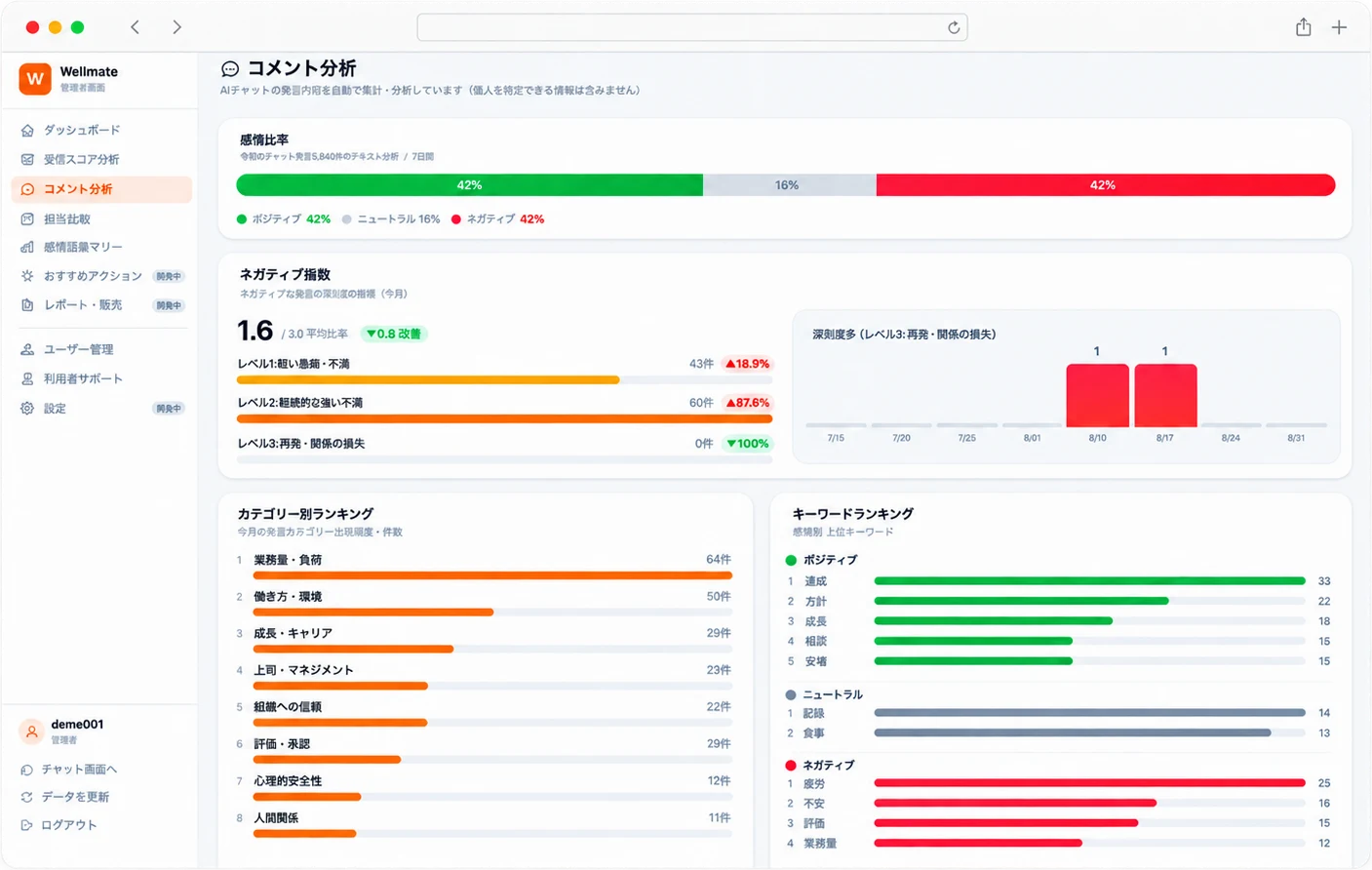The height and width of the screenshot is (870, 1372).
Task: Click the 受信スコア分析 sidebar icon
Action: coord(27,159)
